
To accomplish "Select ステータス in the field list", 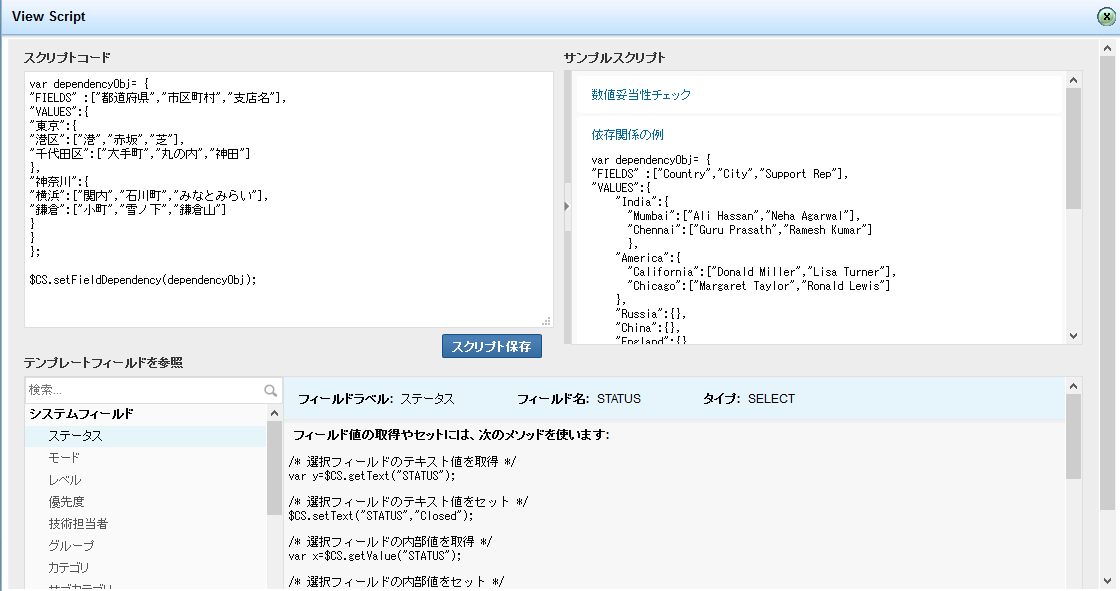I will coord(76,436).
